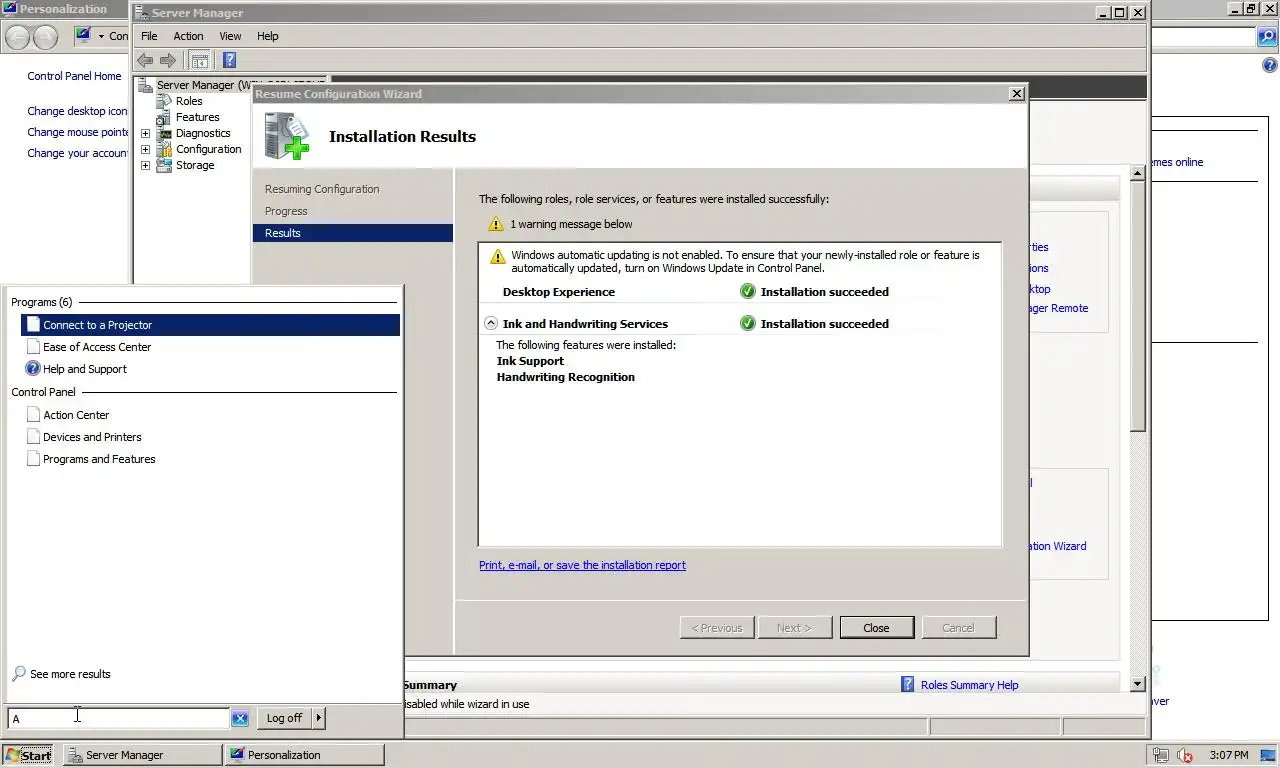Screen dimensions: 1280x768
Task: Click the Server Manager scrollbar down arrow
Action: tap(1138, 684)
